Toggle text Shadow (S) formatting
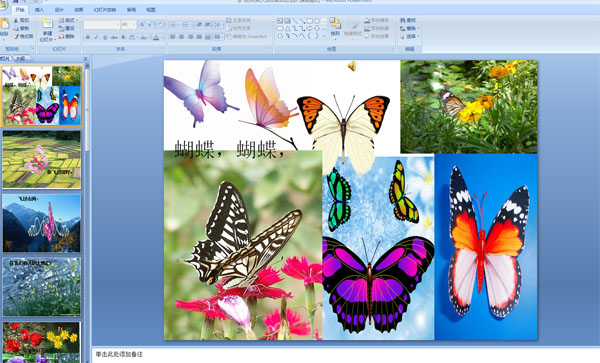 pyautogui.click(x=123, y=37)
